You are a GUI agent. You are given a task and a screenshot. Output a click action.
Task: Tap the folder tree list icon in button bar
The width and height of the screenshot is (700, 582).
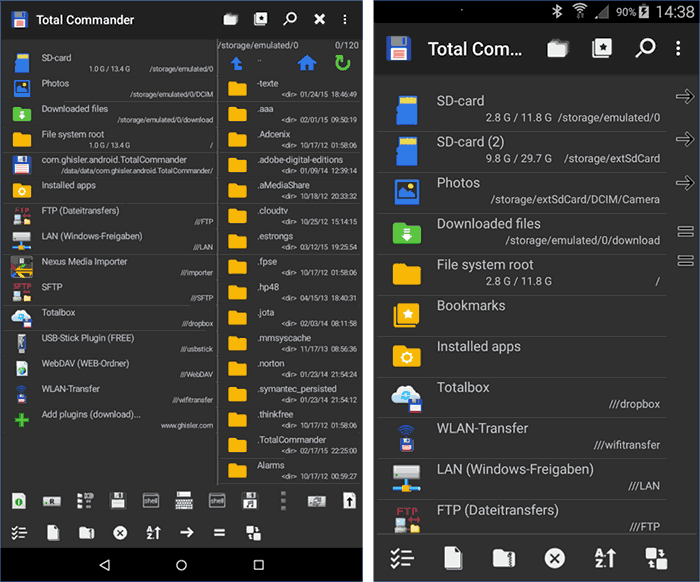pyautogui.click(x=85, y=501)
